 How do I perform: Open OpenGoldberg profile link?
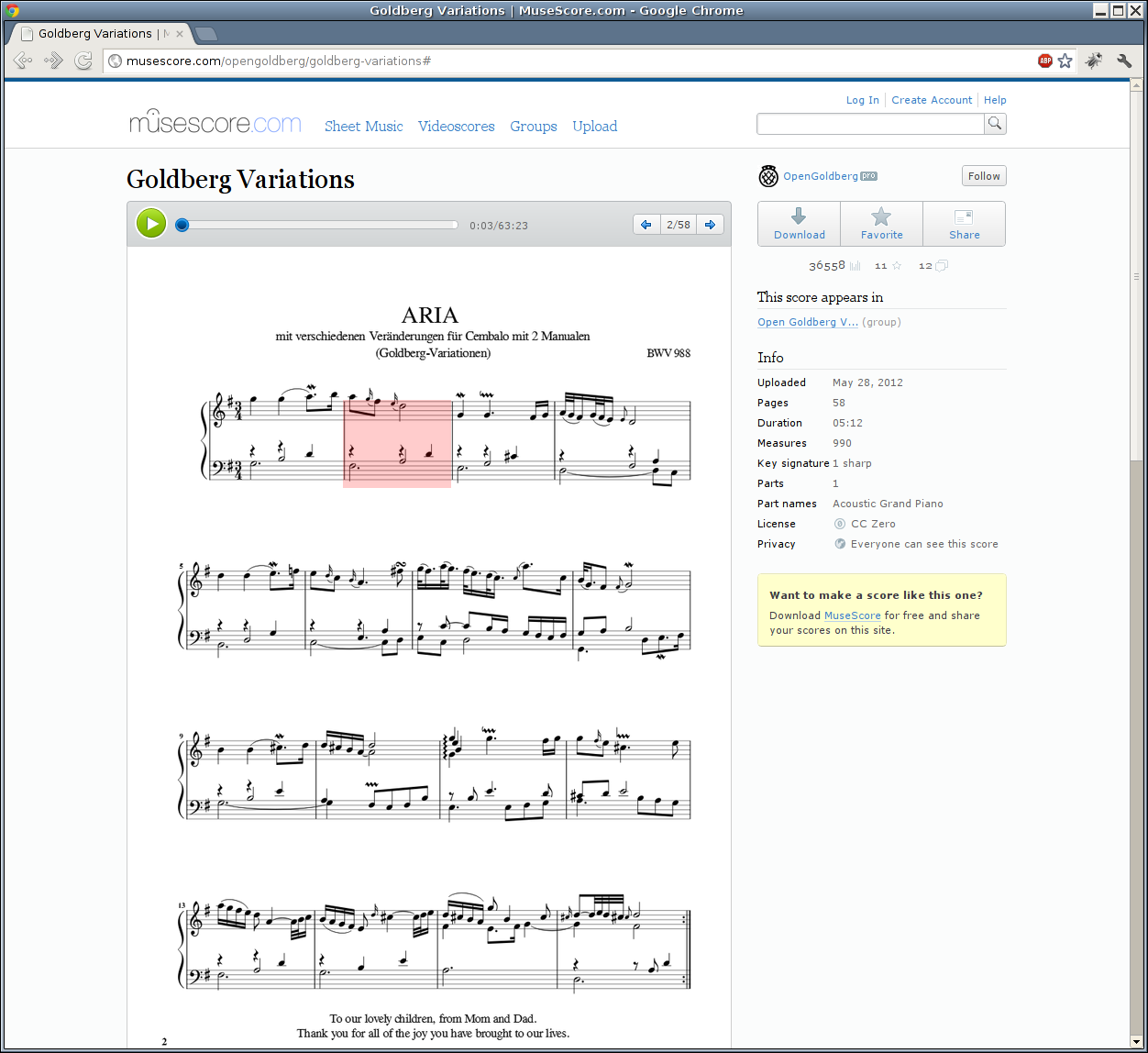click(821, 176)
